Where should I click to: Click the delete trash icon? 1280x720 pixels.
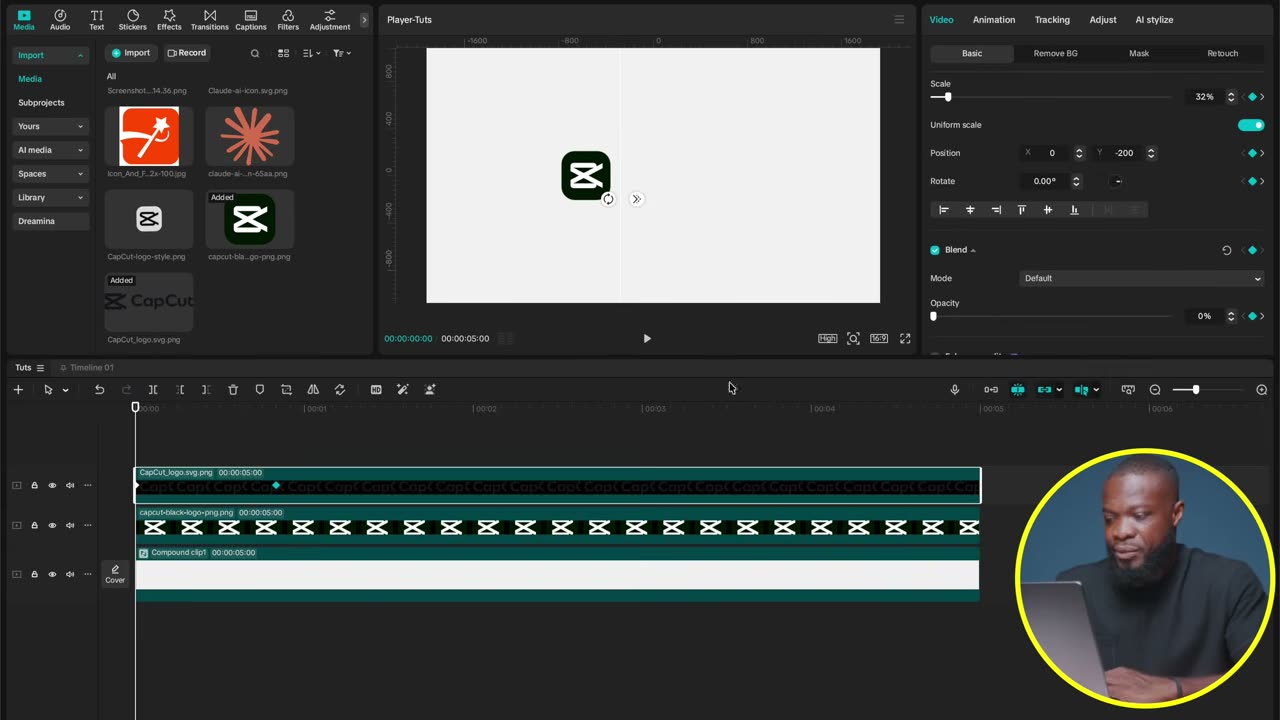point(233,389)
